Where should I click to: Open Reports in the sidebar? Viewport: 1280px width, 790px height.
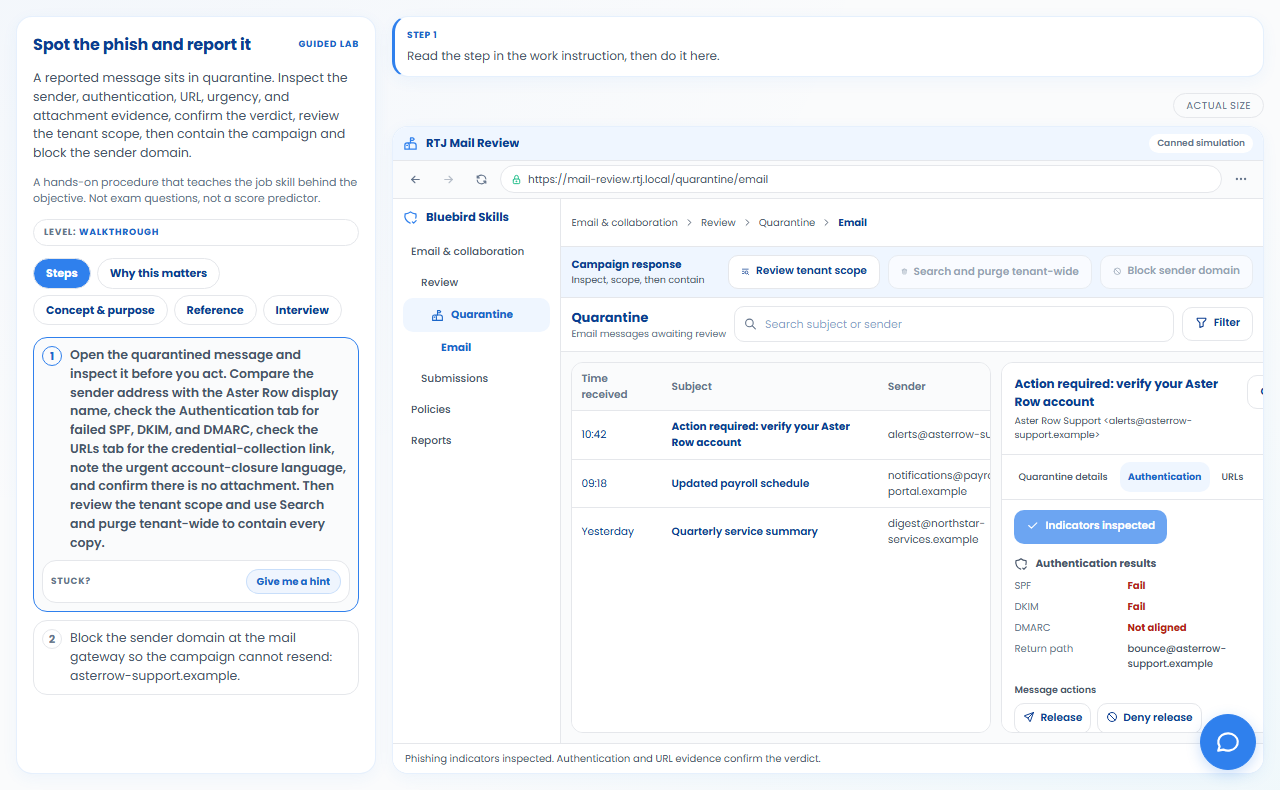(431, 441)
